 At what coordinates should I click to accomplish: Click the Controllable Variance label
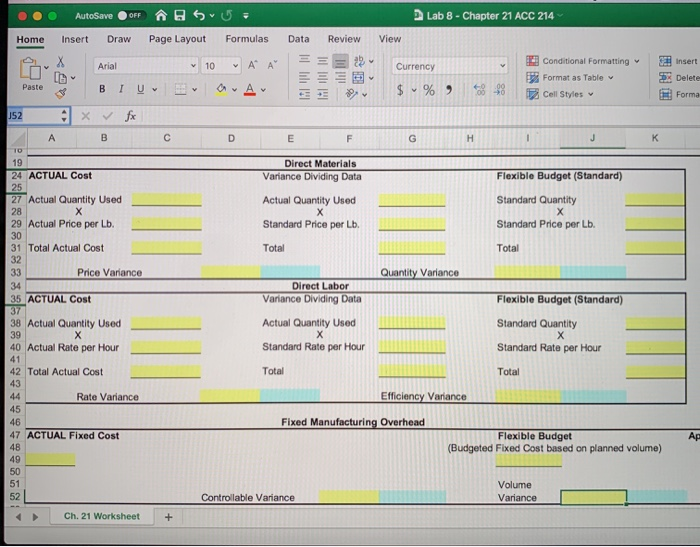[x=248, y=497]
